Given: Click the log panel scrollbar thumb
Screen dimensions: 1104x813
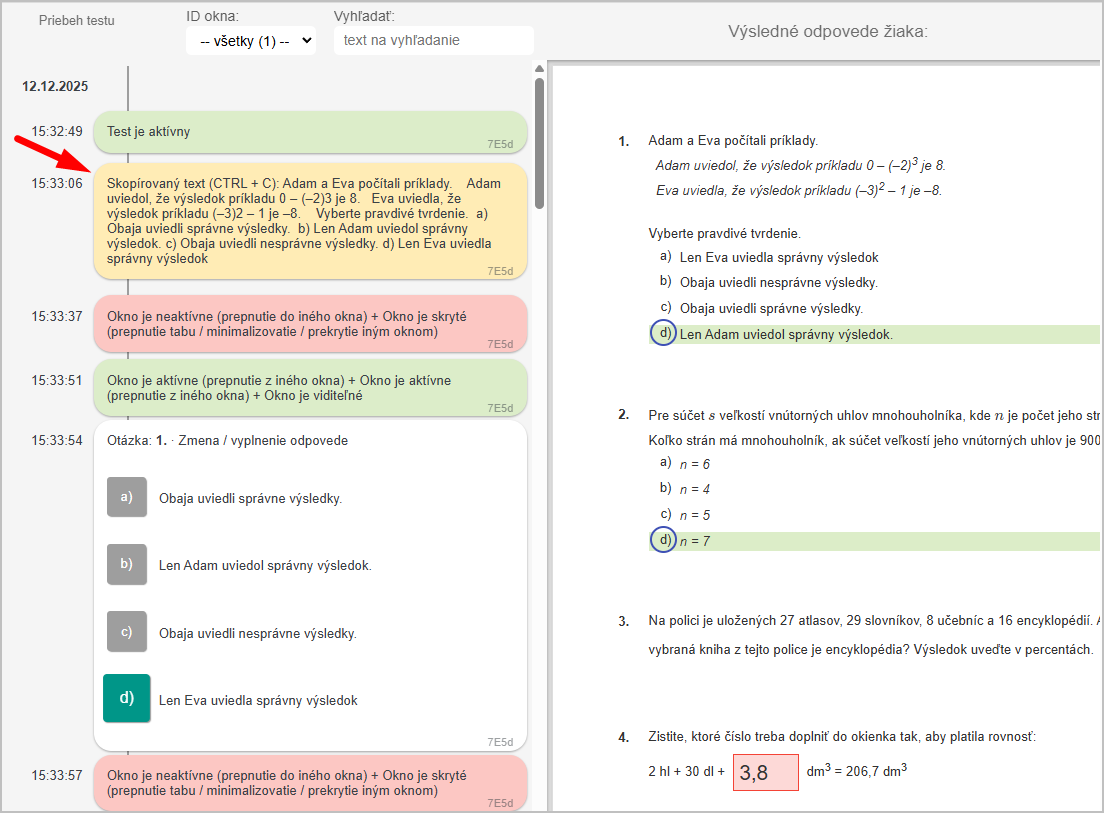Looking at the screenshot, I should tap(540, 140).
